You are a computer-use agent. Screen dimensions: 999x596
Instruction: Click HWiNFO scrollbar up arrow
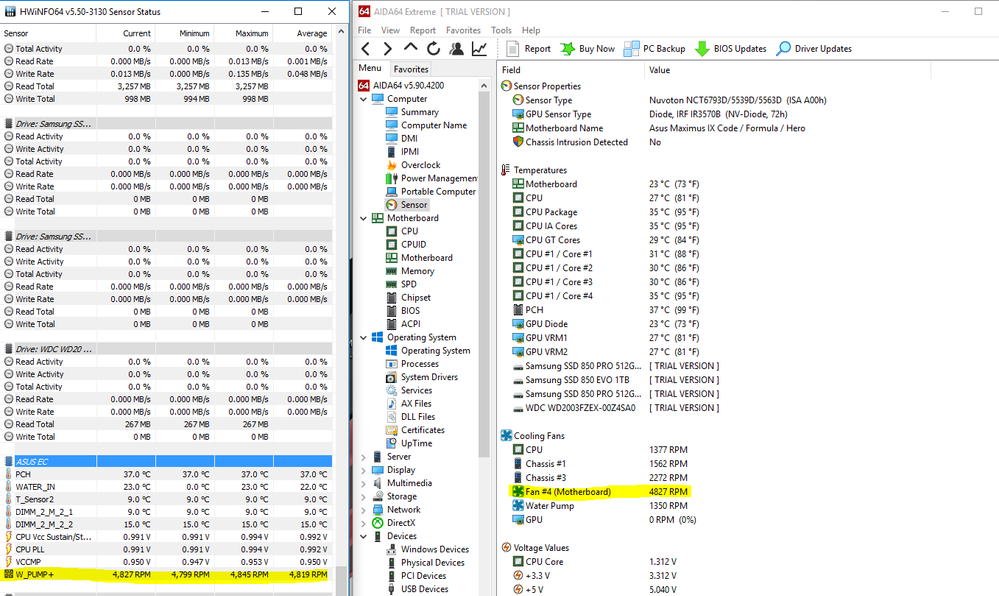pos(341,32)
